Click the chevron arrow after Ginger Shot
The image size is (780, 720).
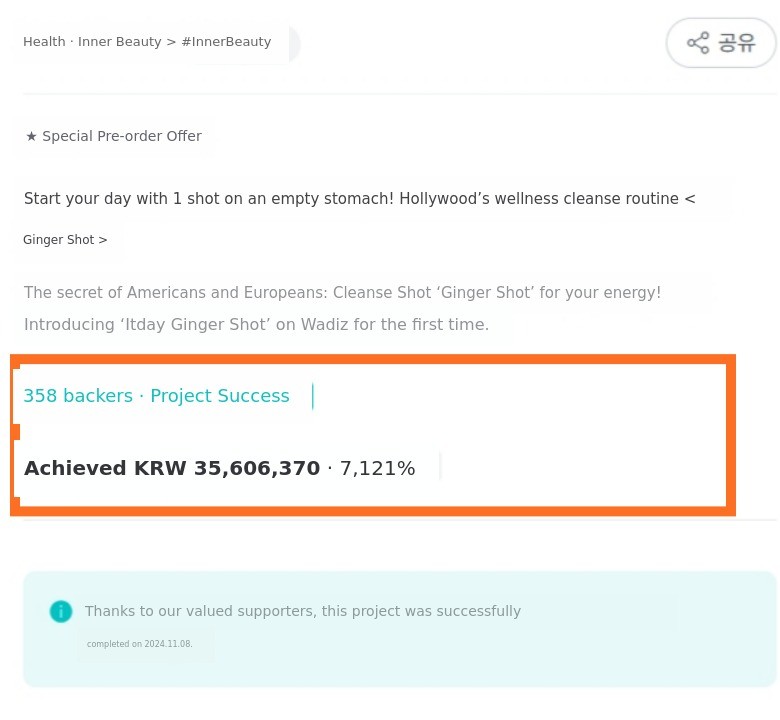click(103, 240)
